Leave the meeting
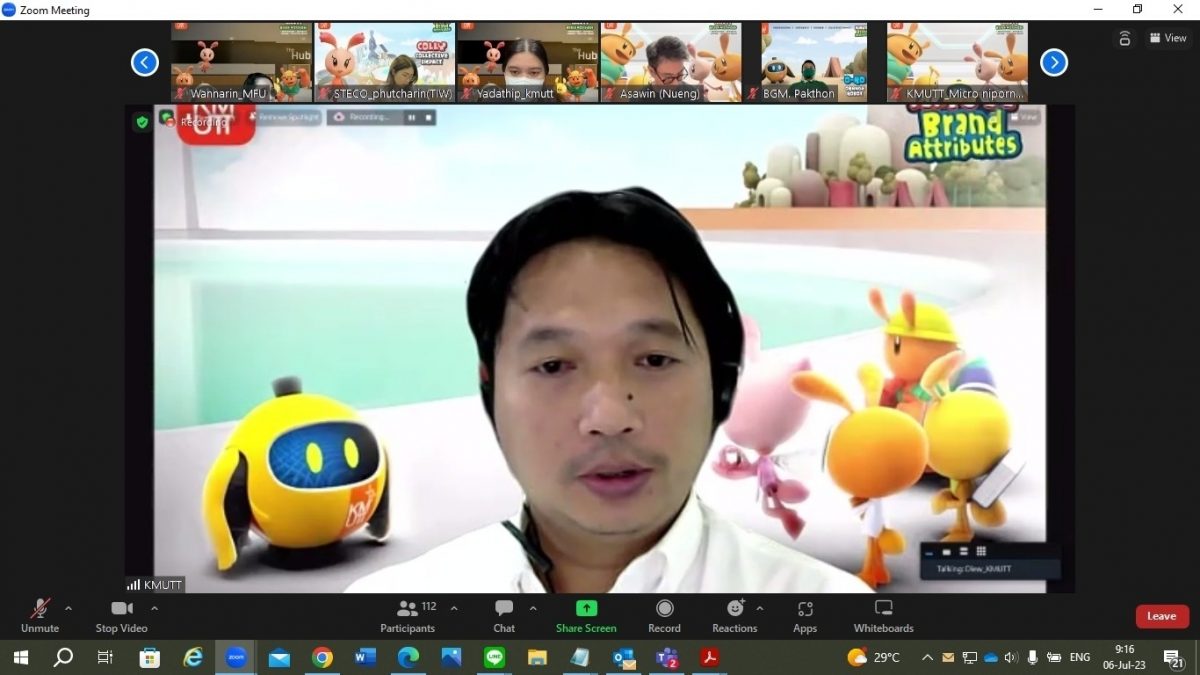Image resolution: width=1200 pixels, height=675 pixels. 1162,616
